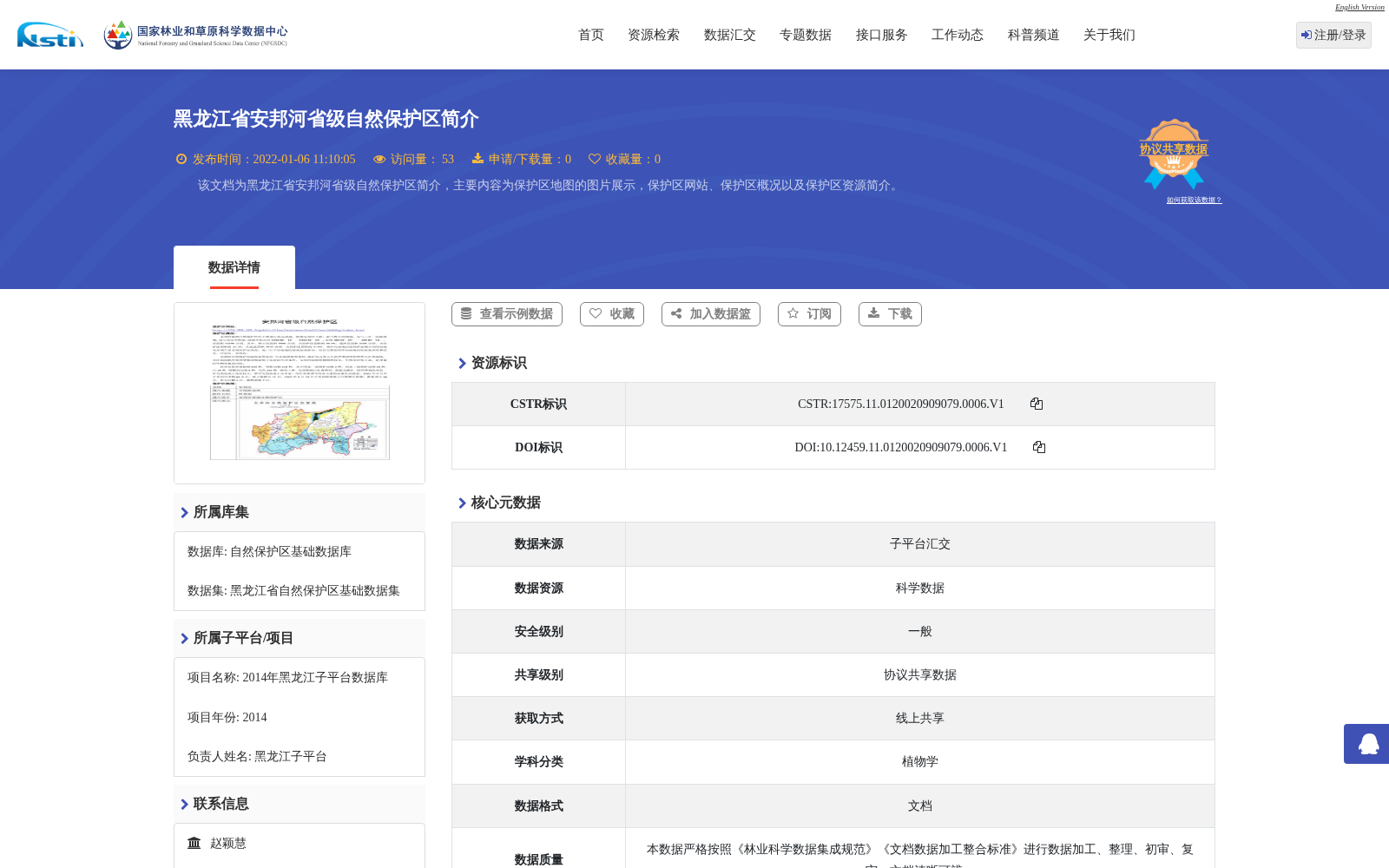The image size is (1389, 868).
Task: Open the document preview thumbnail
Action: [300, 393]
